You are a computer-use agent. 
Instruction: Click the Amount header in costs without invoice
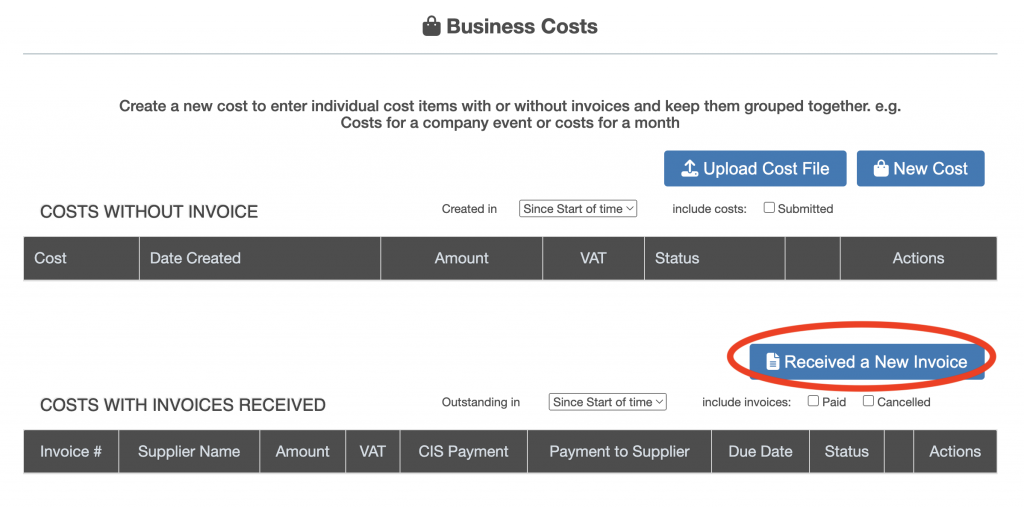(461, 258)
